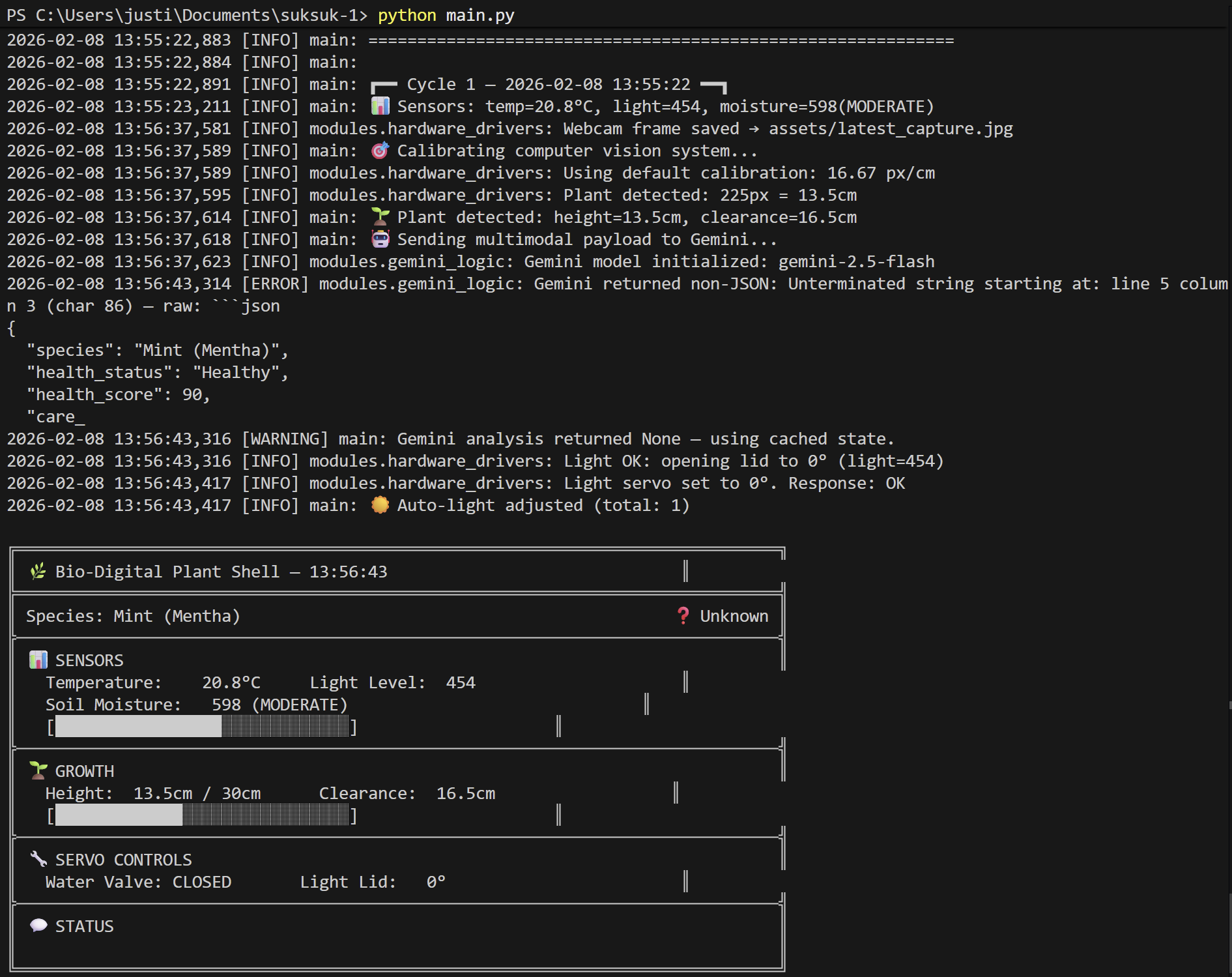The image size is (1232, 977).
Task: Click the robot emoji before Sending multimodal payload
Action: [380, 239]
